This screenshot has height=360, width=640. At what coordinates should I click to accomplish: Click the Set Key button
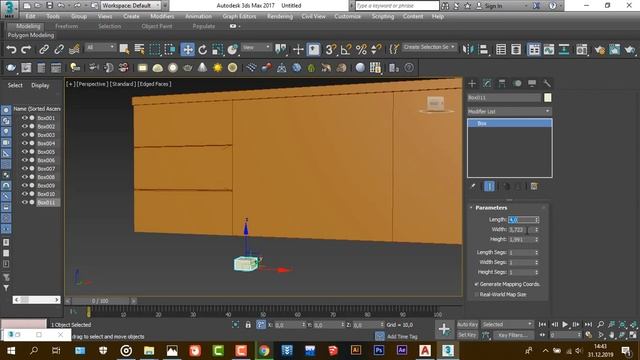coord(467,335)
